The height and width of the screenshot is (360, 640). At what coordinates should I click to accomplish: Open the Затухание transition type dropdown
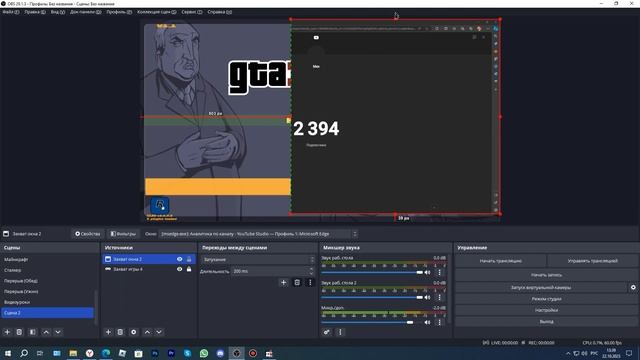coord(258,260)
